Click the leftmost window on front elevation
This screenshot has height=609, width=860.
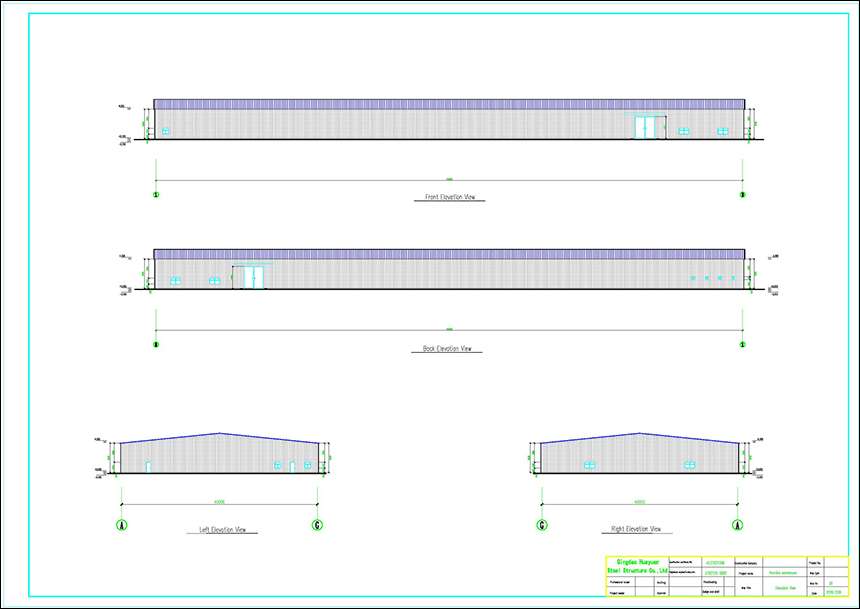click(166, 131)
